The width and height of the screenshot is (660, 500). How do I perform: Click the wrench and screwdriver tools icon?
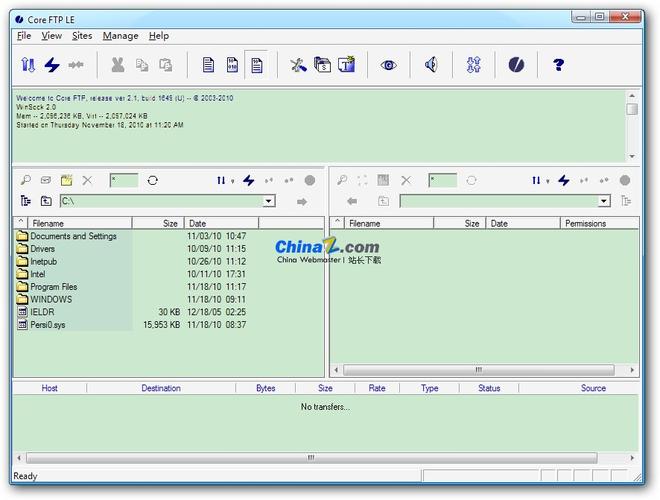[298, 65]
